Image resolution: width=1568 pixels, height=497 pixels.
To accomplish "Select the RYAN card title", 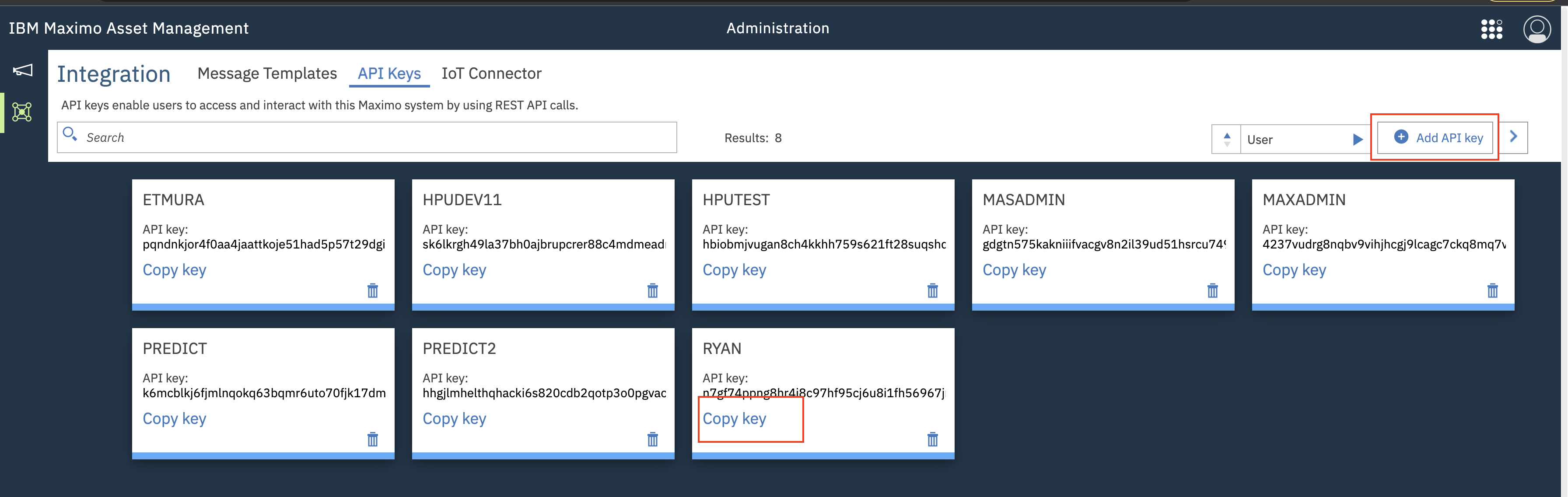I will pos(722,348).
